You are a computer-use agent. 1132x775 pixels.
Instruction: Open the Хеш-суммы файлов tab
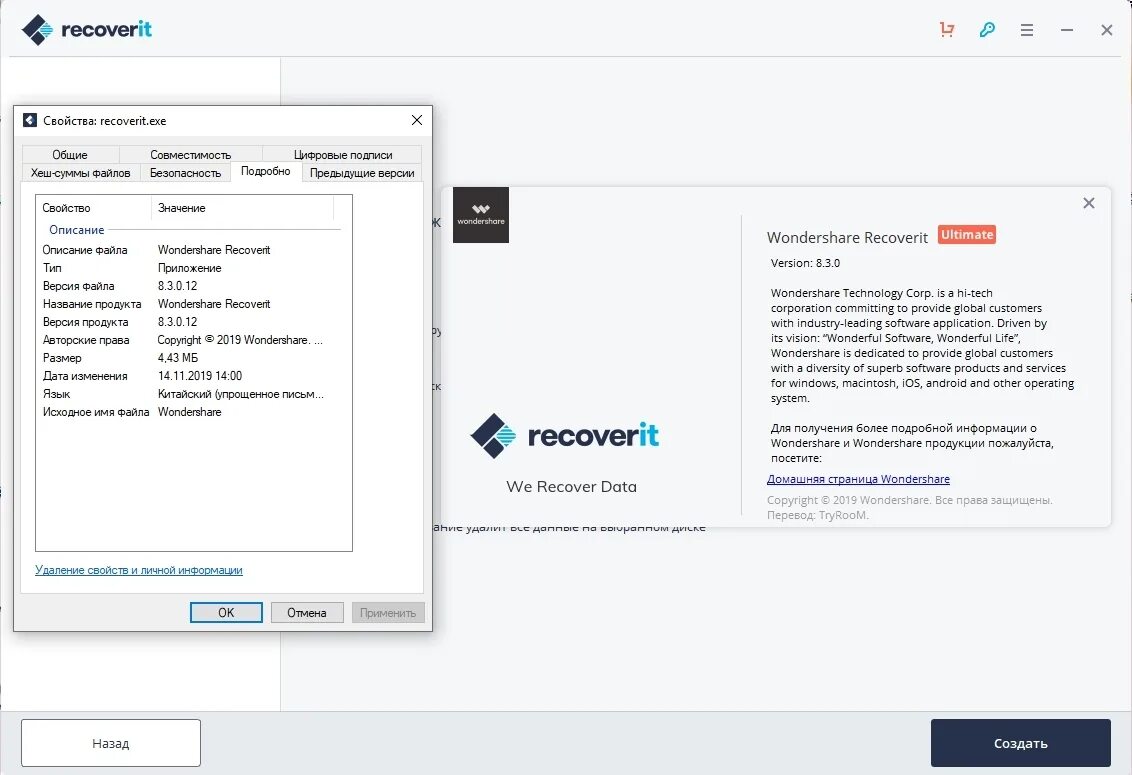point(81,173)
